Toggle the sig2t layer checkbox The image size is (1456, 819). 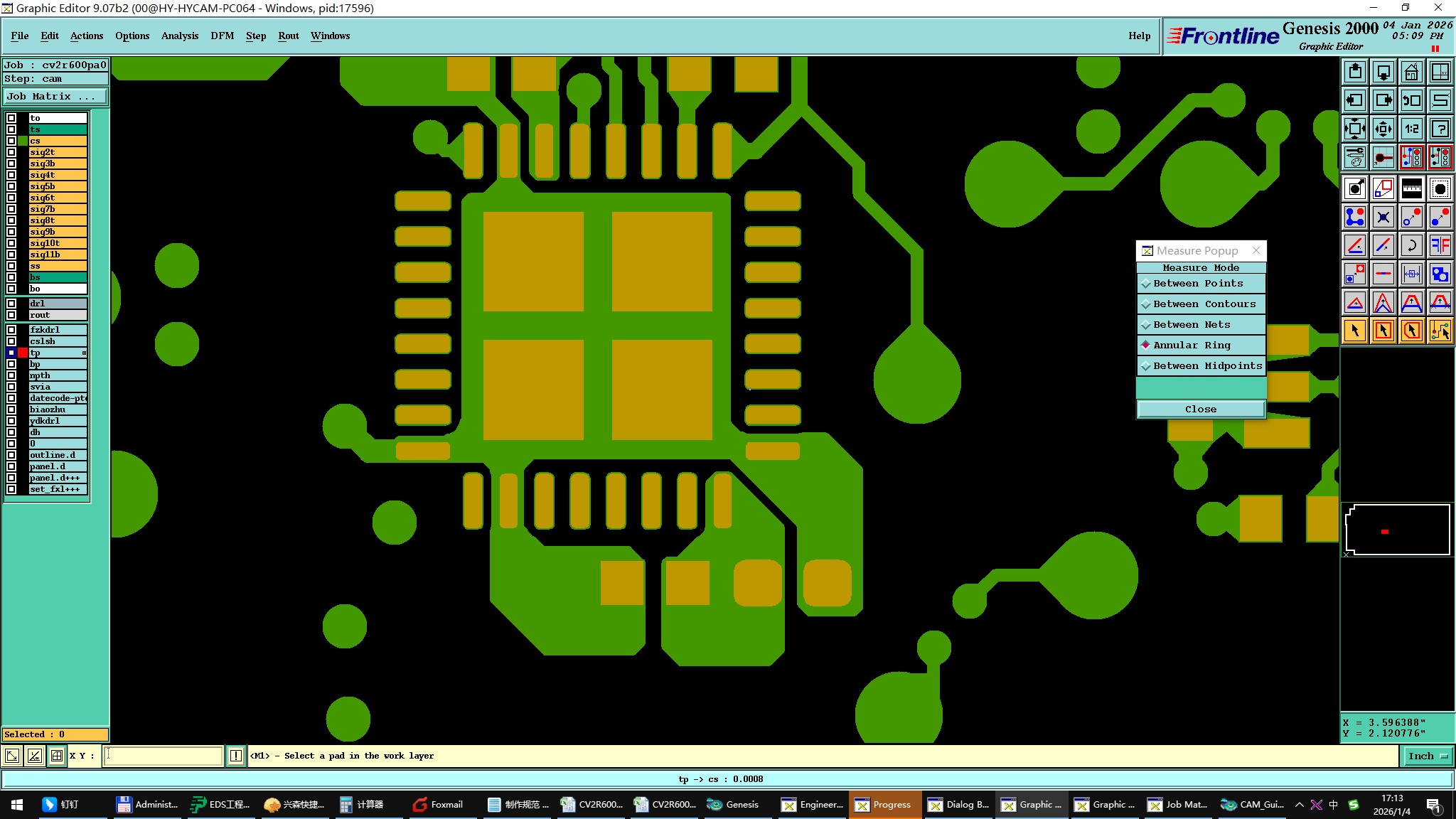pyautogui.click(x=11, y=152)
